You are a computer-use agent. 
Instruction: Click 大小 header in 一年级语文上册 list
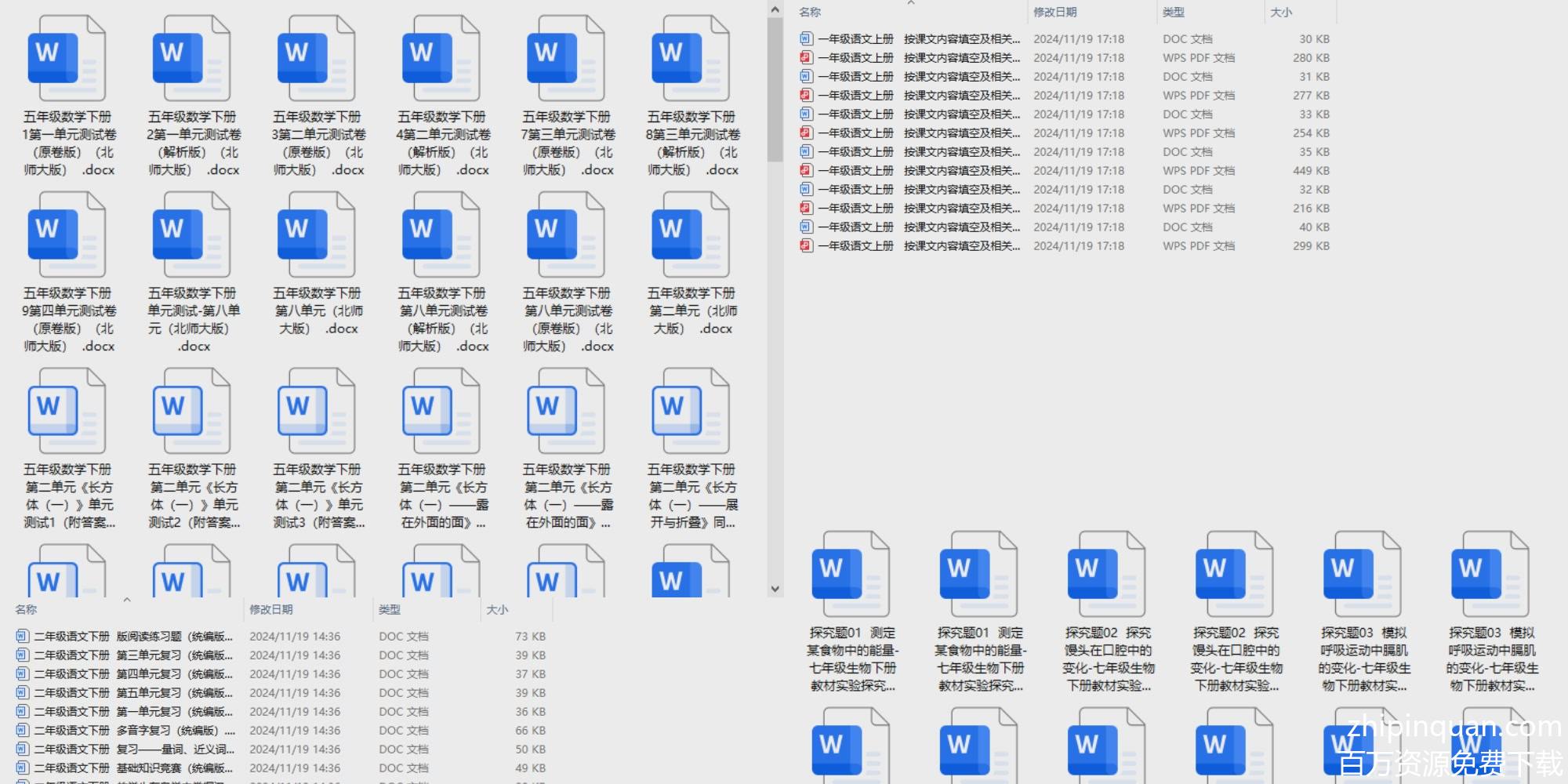click(x=1281, y=13)
